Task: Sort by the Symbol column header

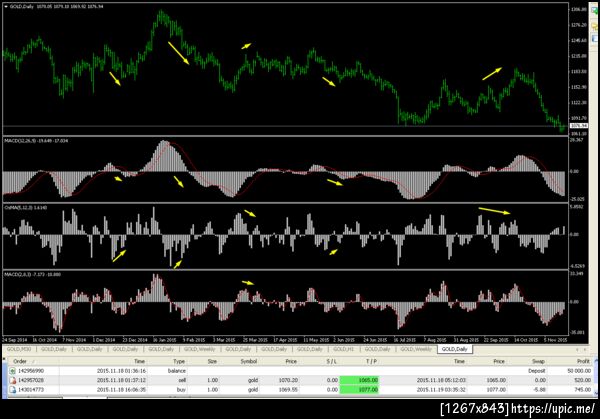Action: [x=248, y=361]
